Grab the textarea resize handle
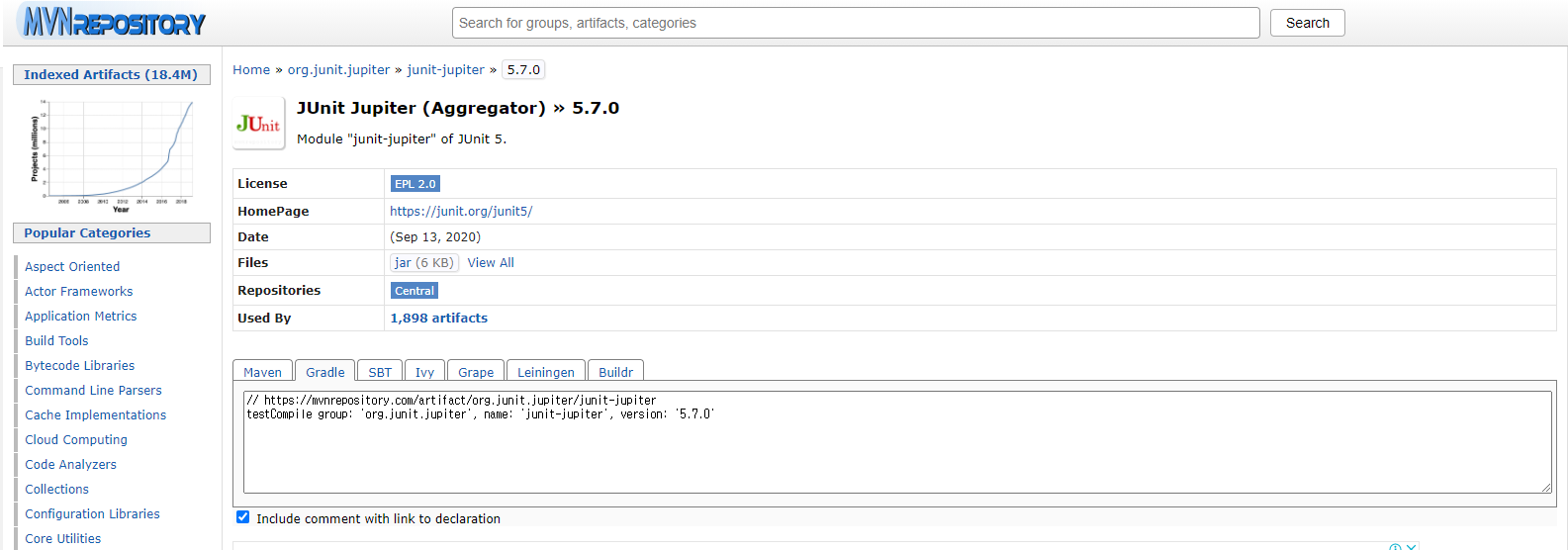 pyautogui.click(x=1546, y=488)
